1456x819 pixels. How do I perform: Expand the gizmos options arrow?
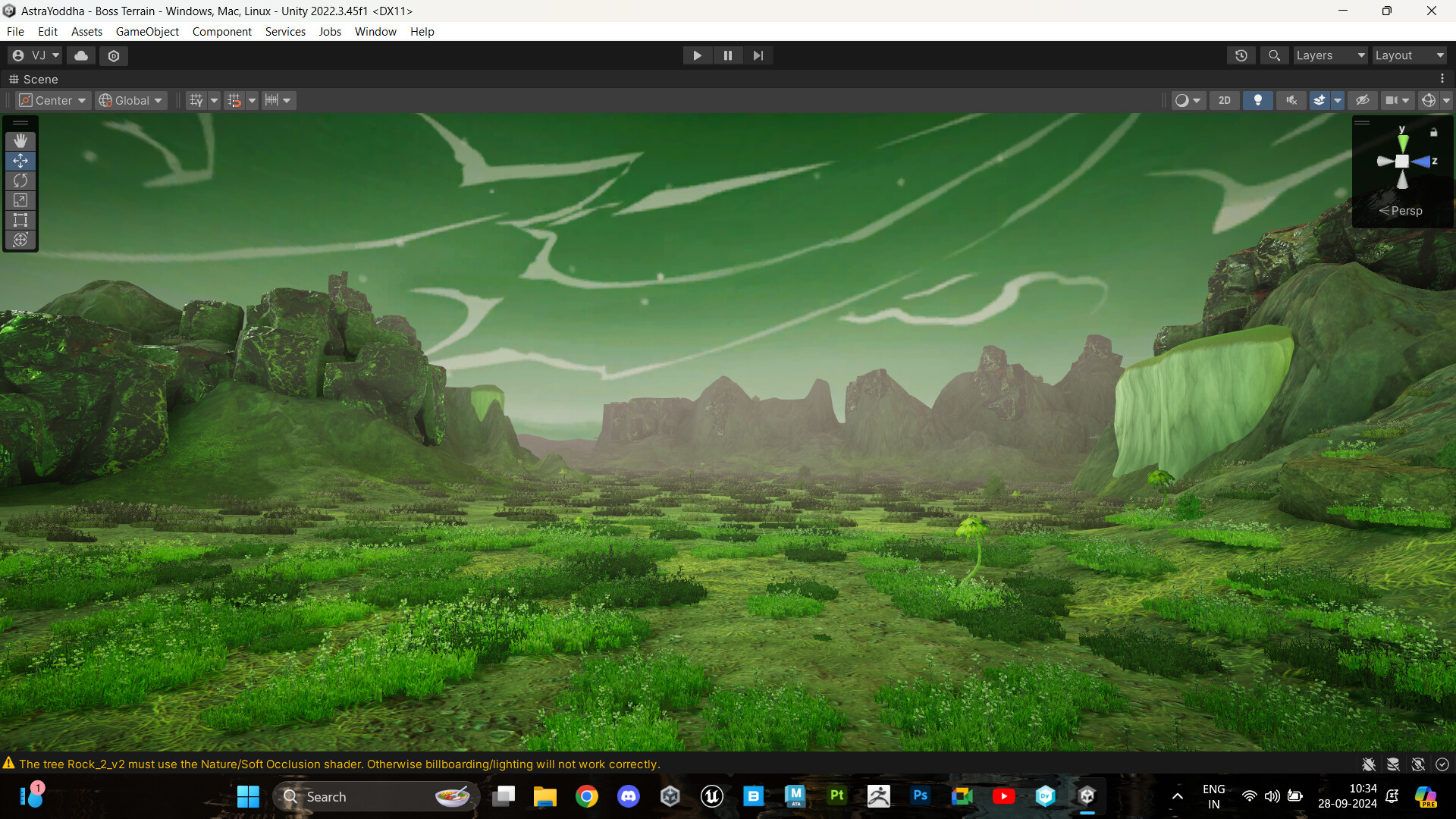(x=1446, y=100)
